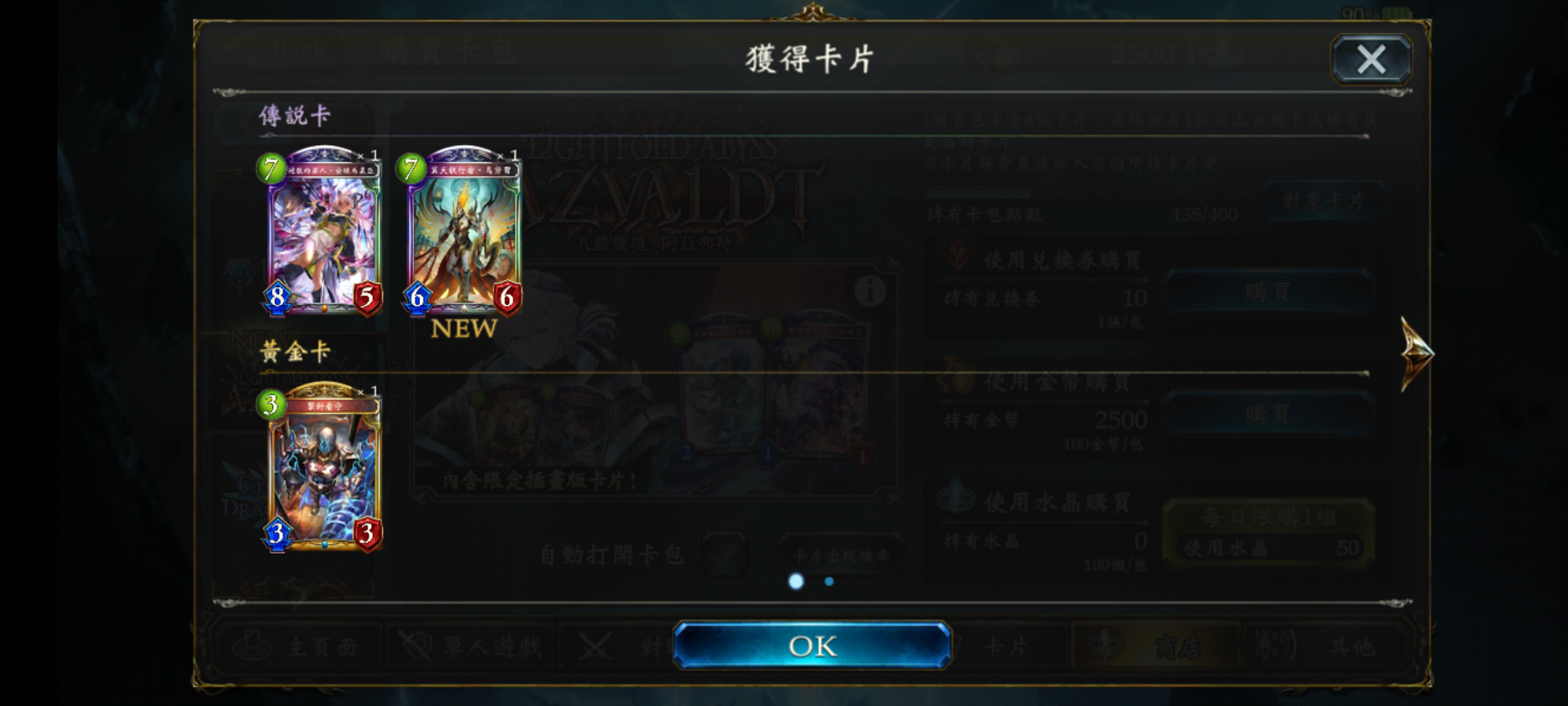Open the gold 3-cost 3/3 card
Viewport: 1568px width, 706px height.
(323, 467)
